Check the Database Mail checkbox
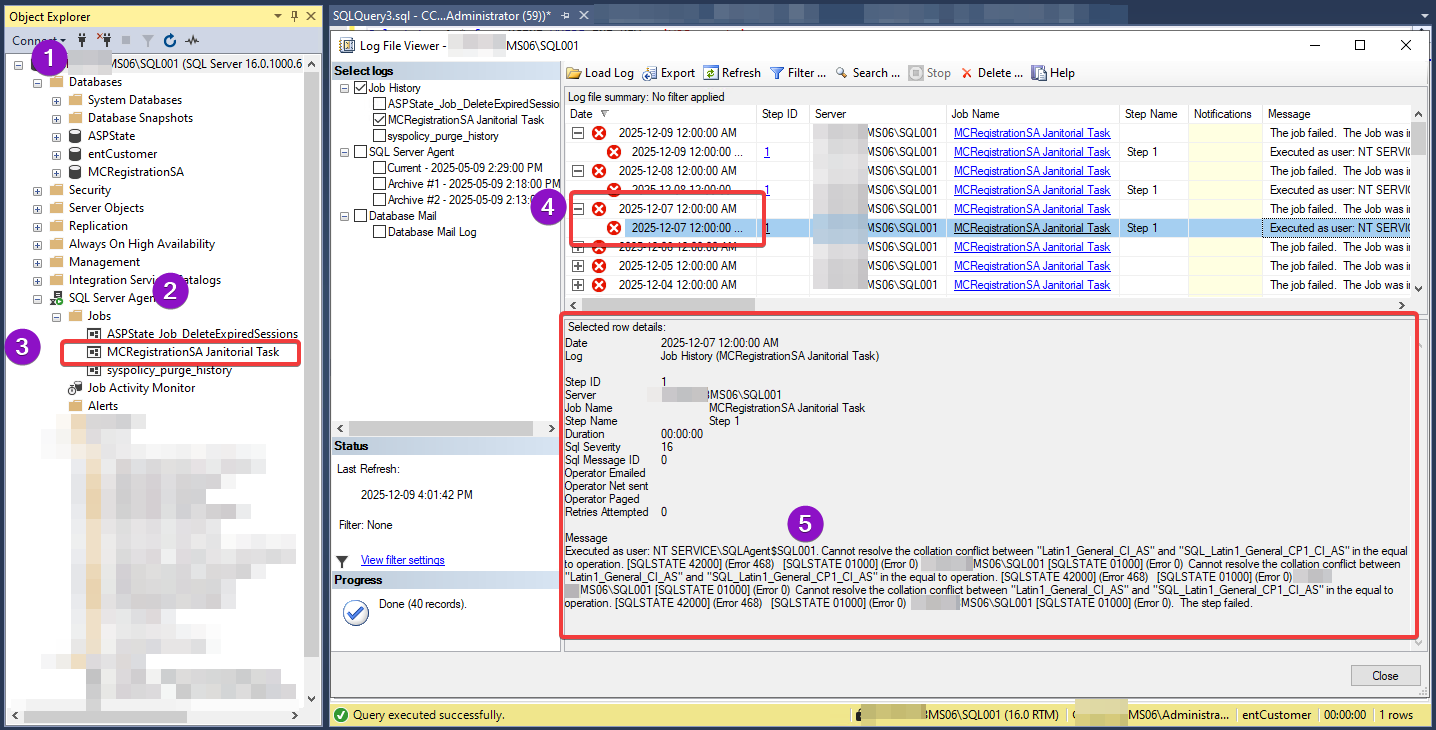 (360, 216)
